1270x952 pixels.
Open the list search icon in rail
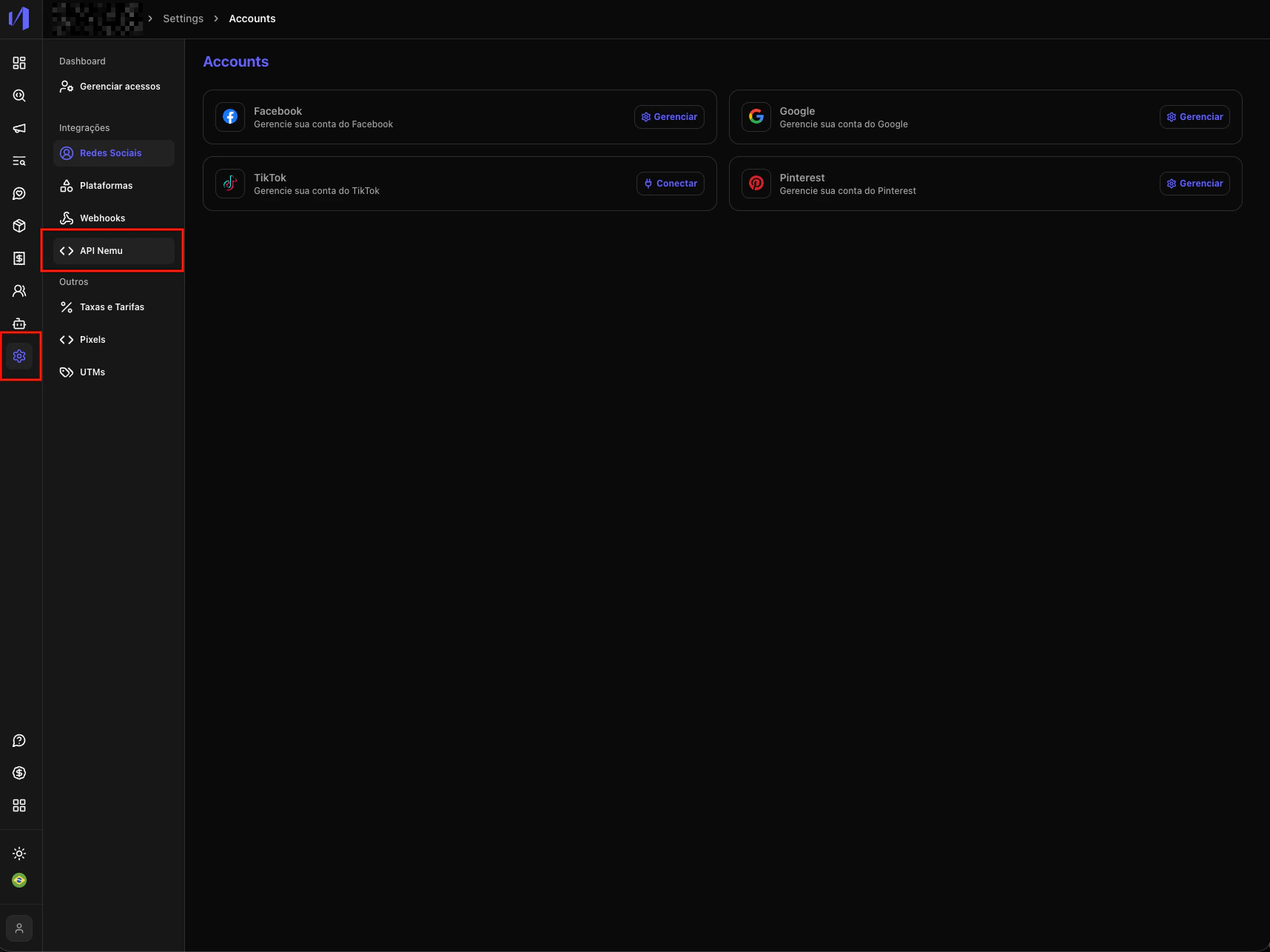click(19, 161)
